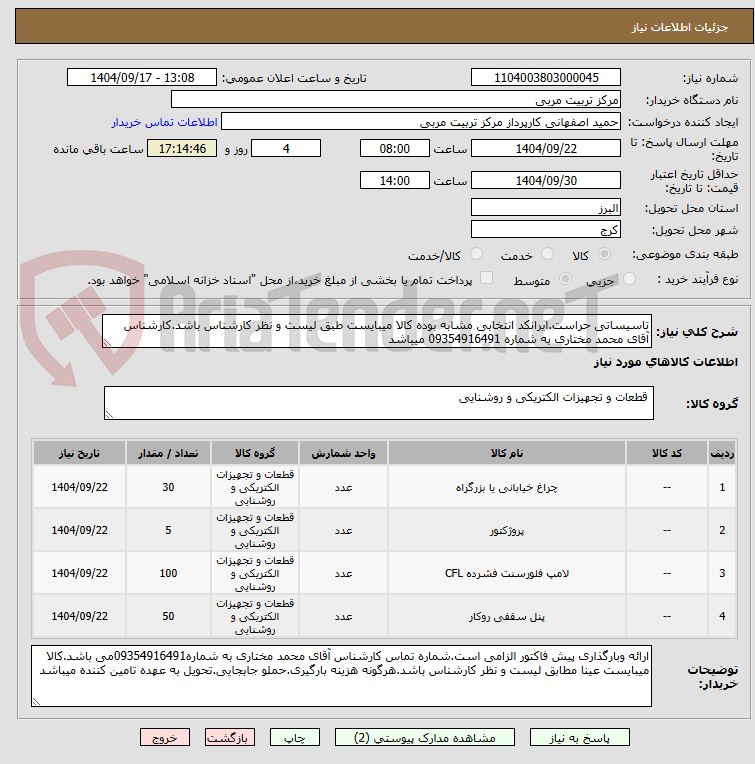Screen dimensions: 755x764
Task: Click the response deadline date 1404/09/22 field
Action: click(x=546, y=148)
